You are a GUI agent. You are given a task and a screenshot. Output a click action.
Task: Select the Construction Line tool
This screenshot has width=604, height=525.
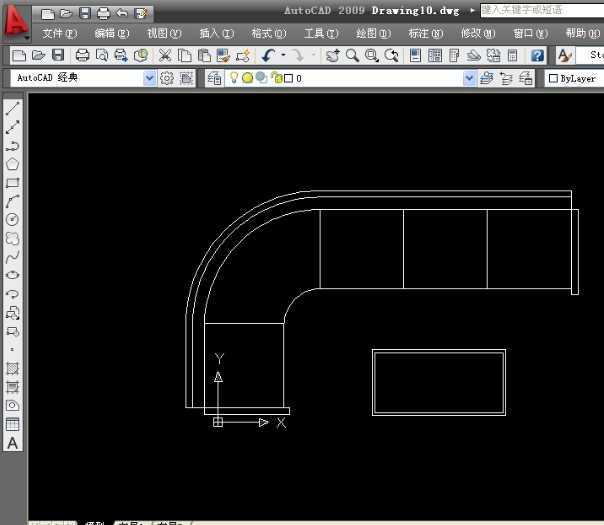(12, 127)
